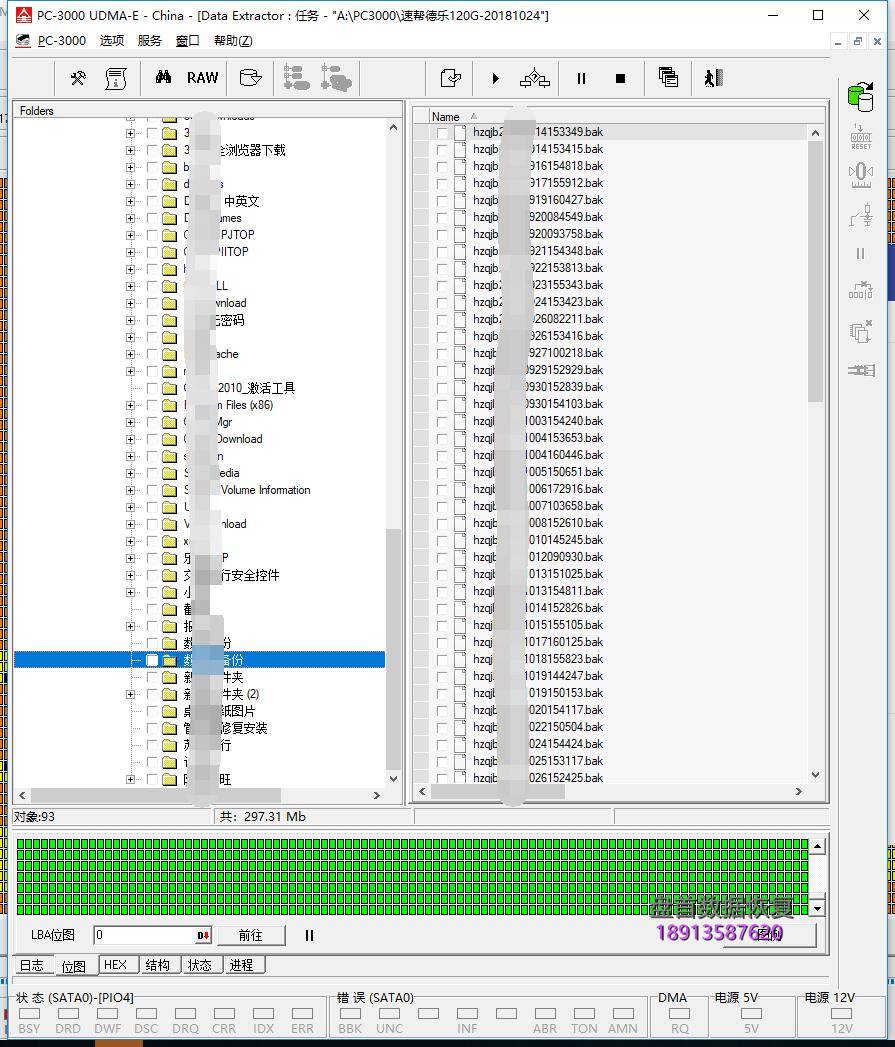Check the highlighted 备份 folder checkbox

click(152, 660)
